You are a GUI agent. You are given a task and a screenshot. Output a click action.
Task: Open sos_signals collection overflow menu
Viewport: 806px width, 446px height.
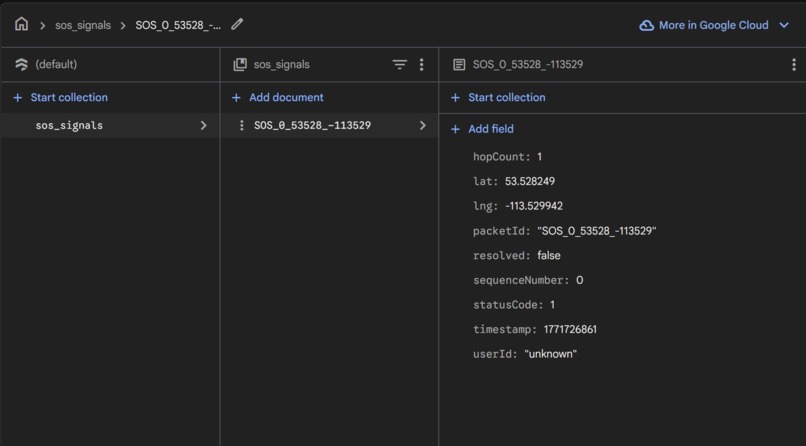[422, 64]
